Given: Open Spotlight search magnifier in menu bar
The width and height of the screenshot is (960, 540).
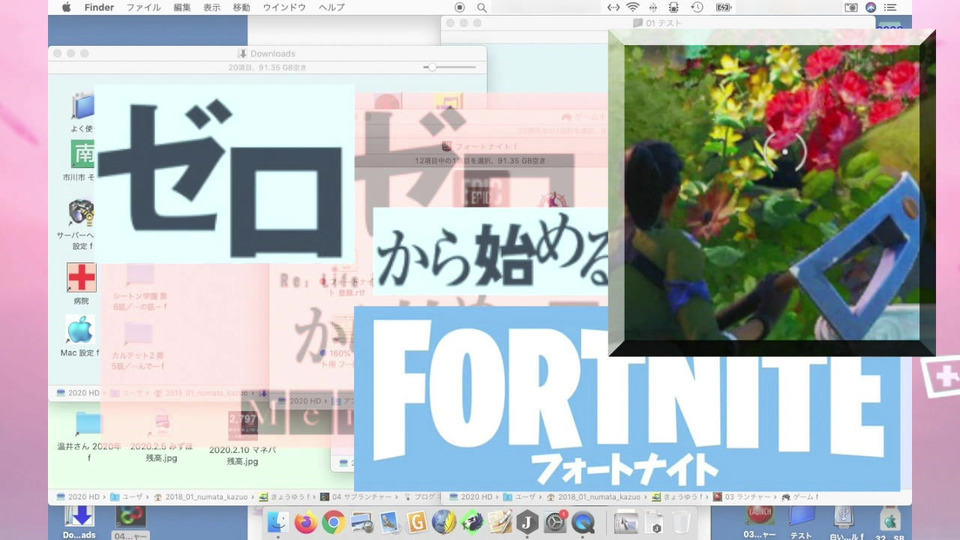Looking at the screenshot, I should click(x=482, y=7).
